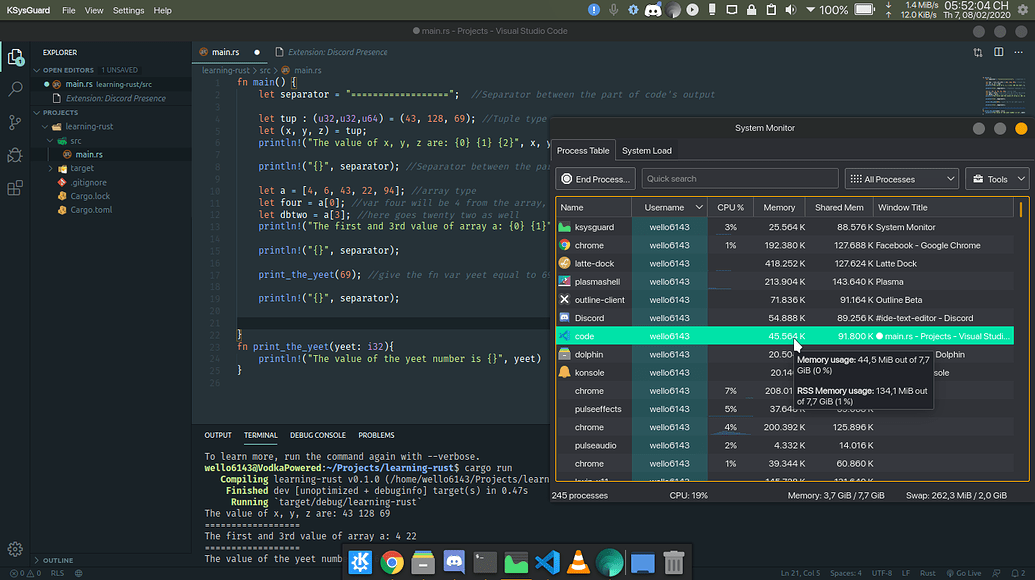
Task: Open the Source Control view
Action: tap(15, 122)
